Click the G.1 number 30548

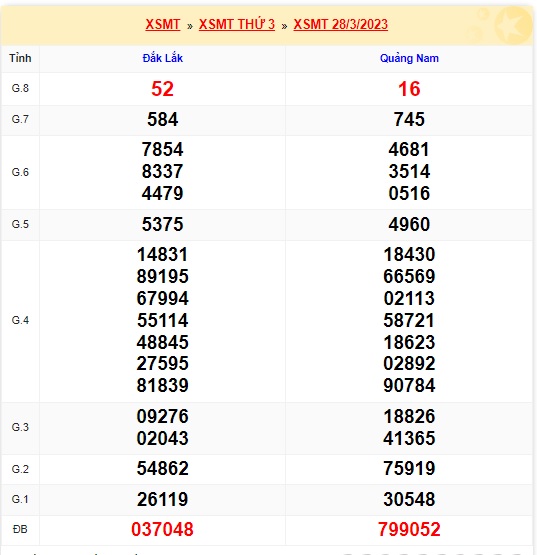[409, 500]
